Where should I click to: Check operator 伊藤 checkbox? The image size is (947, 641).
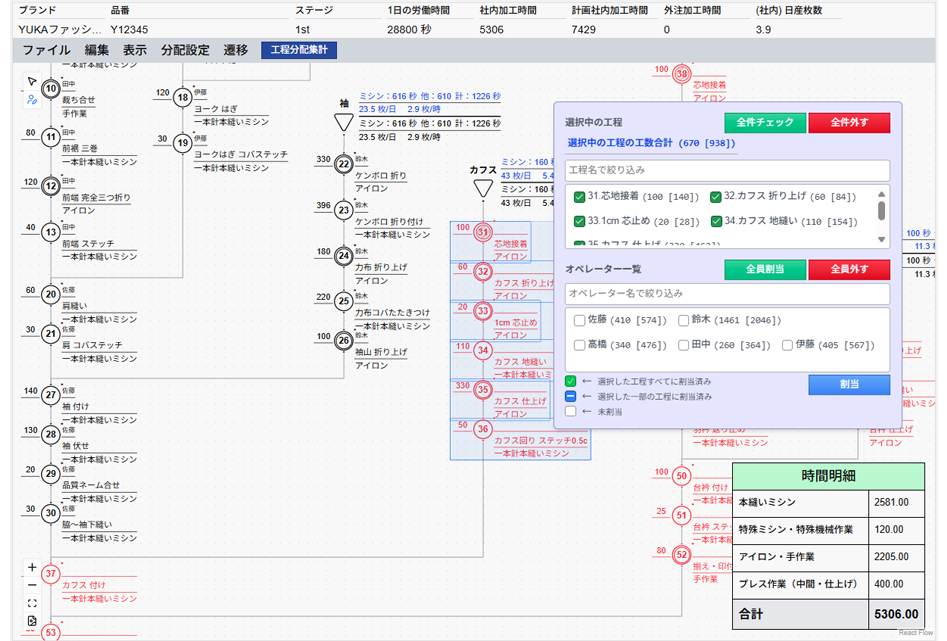pos(787,345)
